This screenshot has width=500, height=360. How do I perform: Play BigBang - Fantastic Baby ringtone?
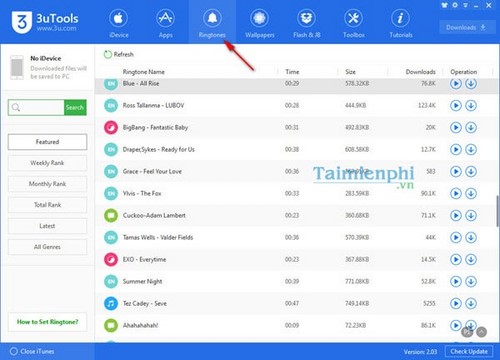[456, 128]
